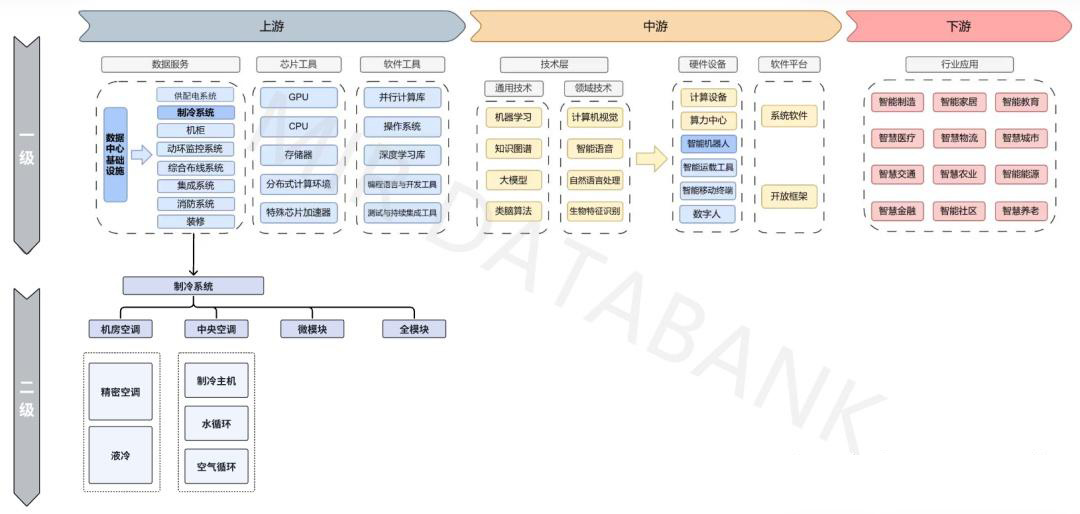Select the 水循环 box under 中央空调
The image size is (1080, 514).
pos(216,424)
